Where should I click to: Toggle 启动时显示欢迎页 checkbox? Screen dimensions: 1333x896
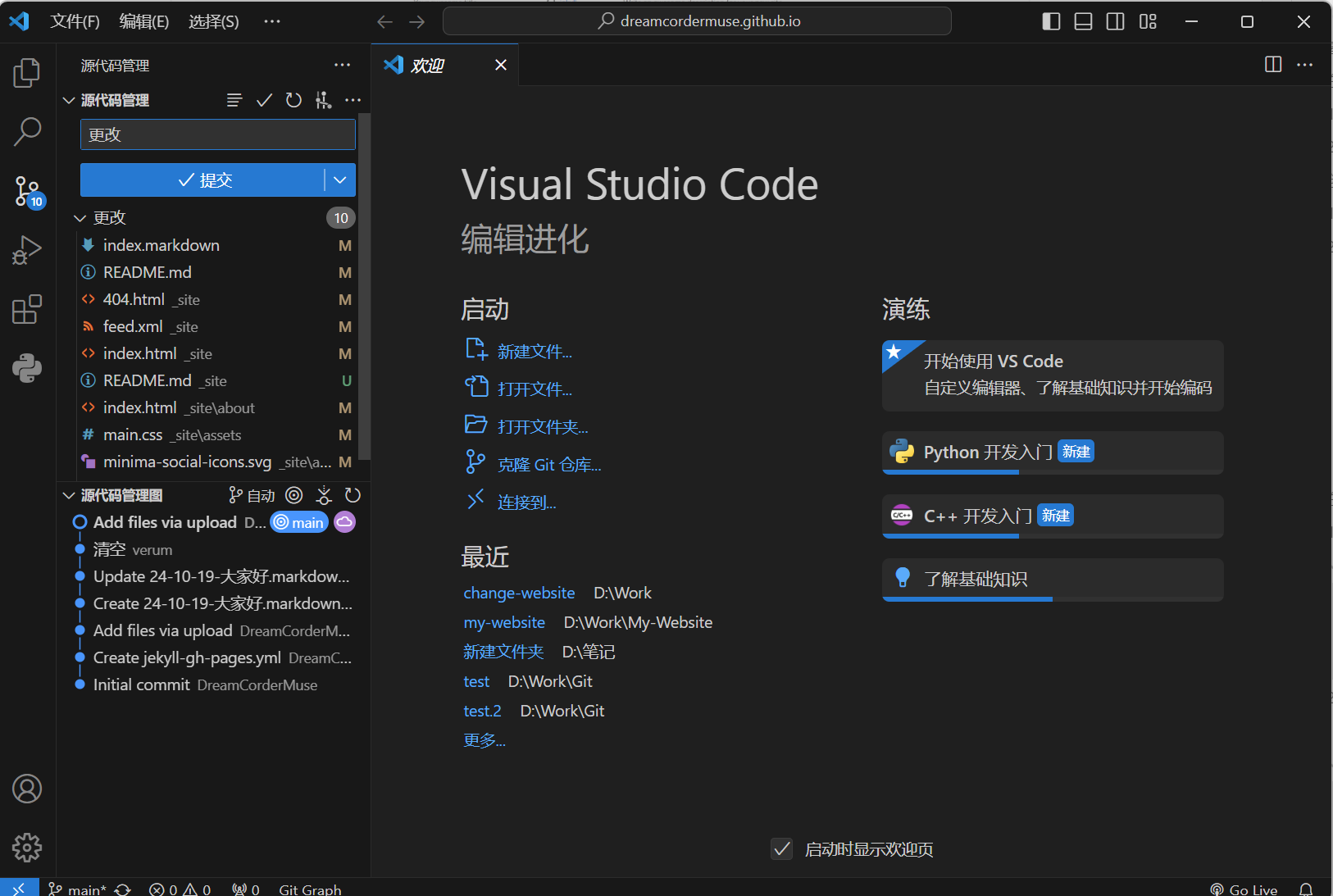coord(782,849)
